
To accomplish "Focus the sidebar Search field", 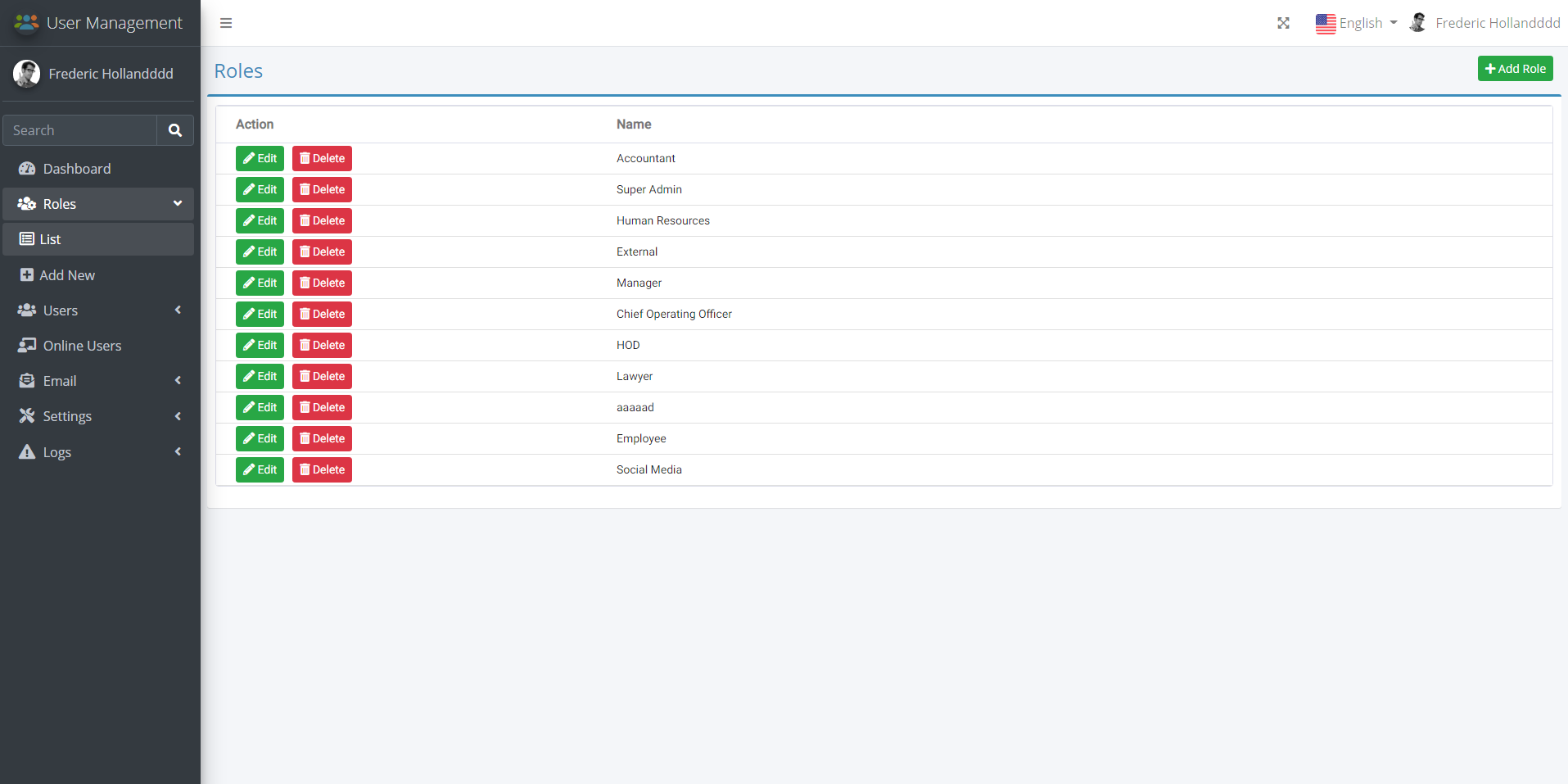I will click(80, 130).
